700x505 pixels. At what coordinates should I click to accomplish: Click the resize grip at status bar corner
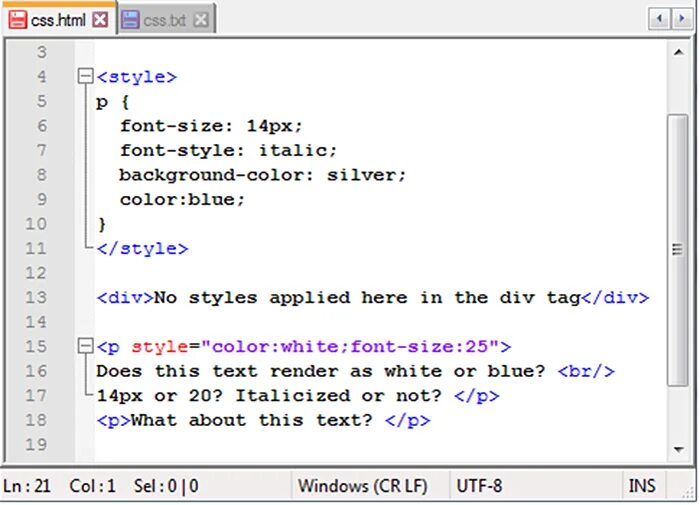coord(690,492)
